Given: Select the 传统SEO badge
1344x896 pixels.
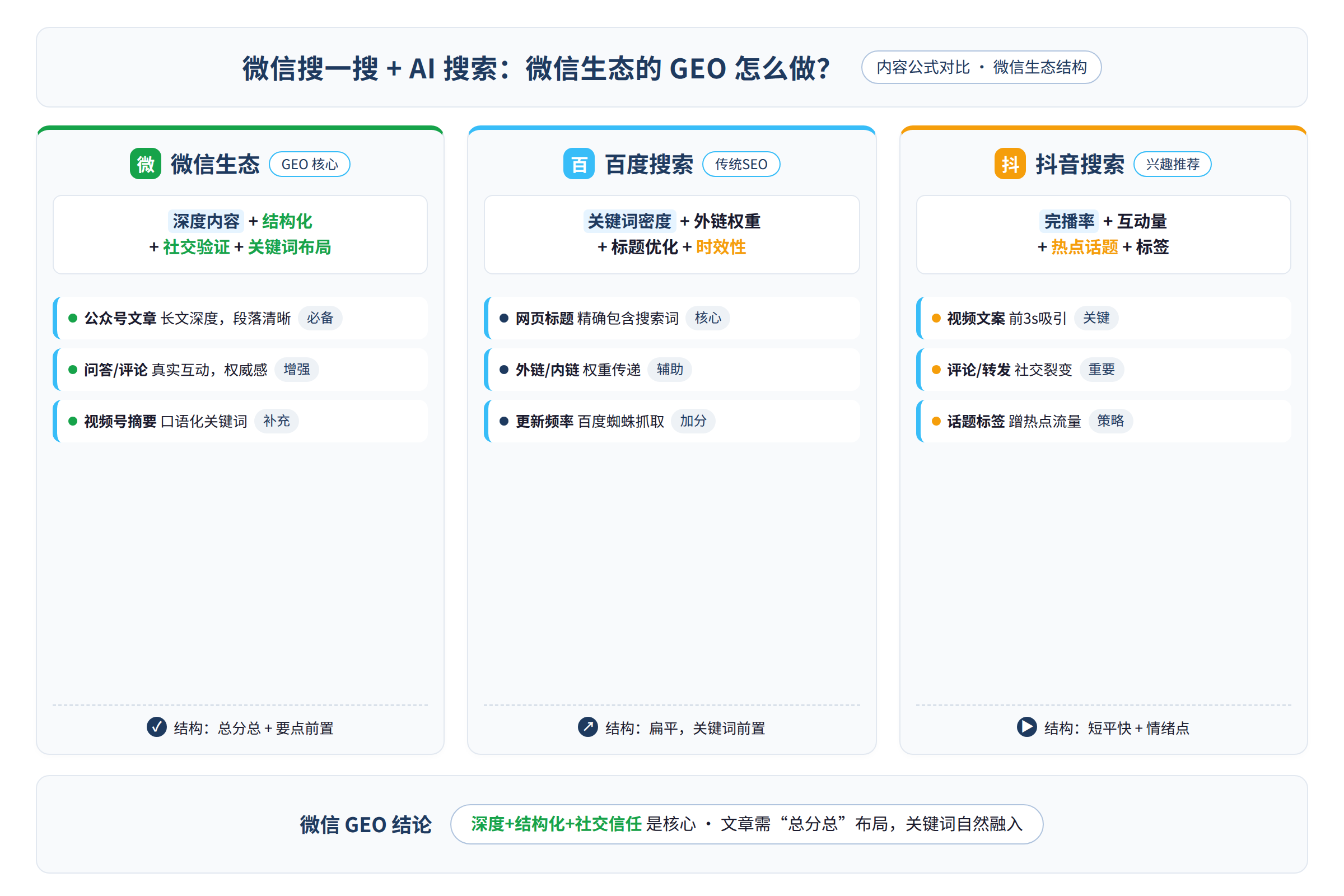Looking at the screenshot, I should click(741, 164).
